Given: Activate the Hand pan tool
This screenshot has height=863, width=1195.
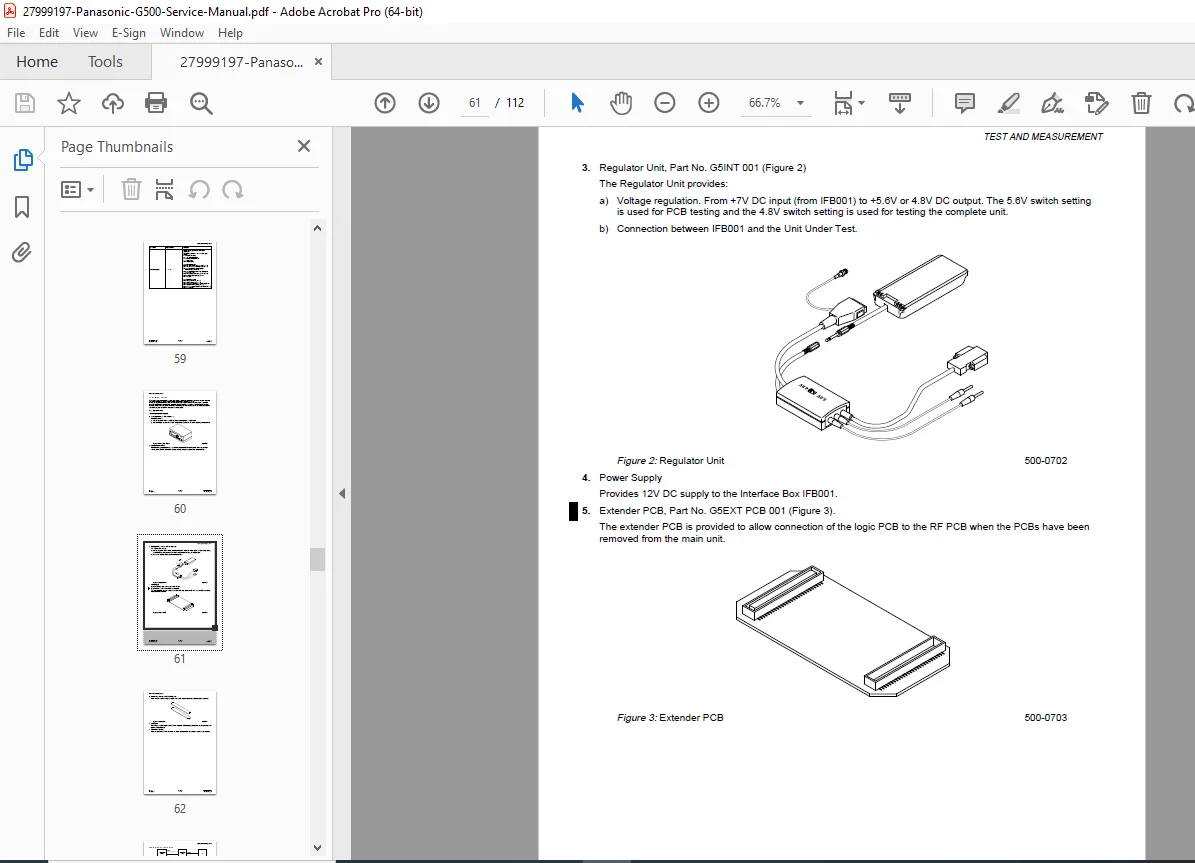Looking at the screenshot, I should click(621, 102).
